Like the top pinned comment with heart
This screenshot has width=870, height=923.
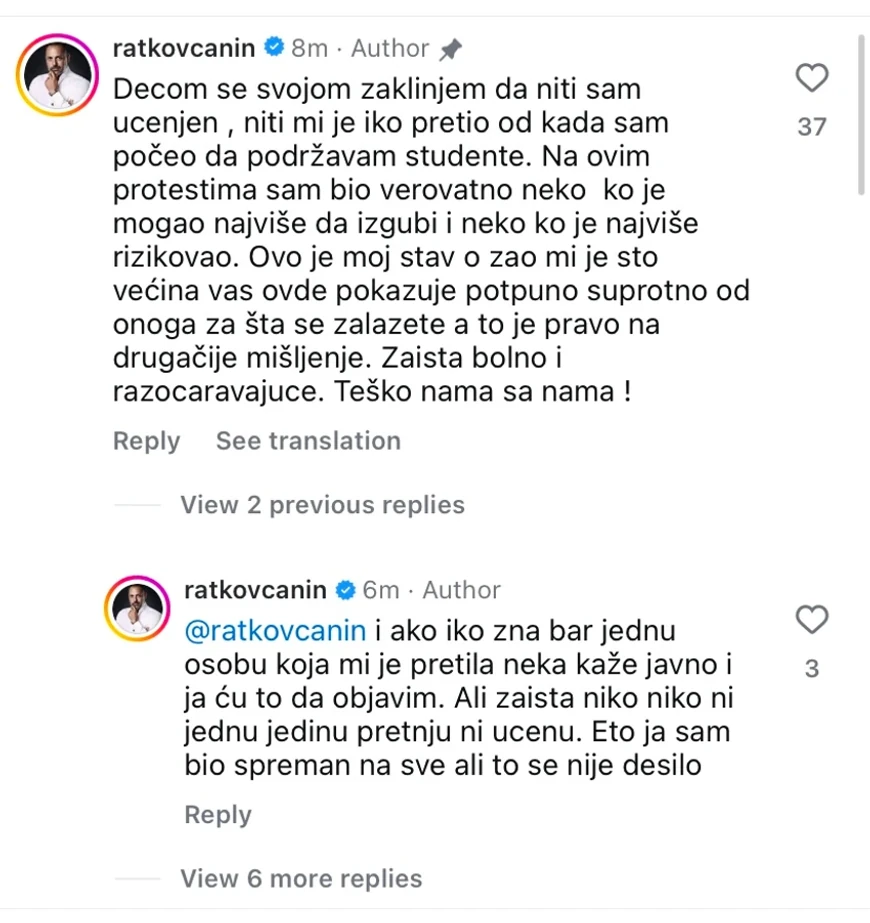pyautogui.click(x=811, y=77)
